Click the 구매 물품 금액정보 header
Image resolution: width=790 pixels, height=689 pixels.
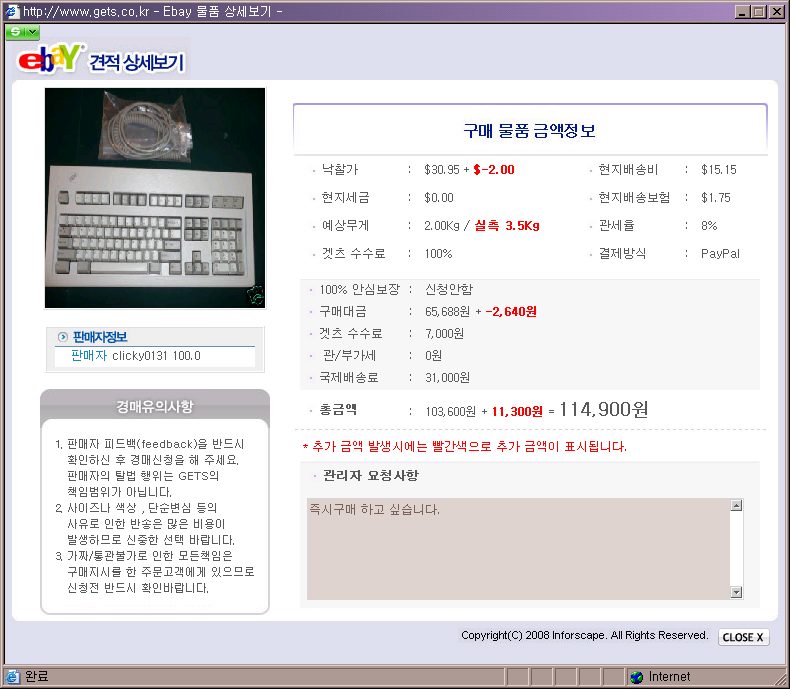530,130
